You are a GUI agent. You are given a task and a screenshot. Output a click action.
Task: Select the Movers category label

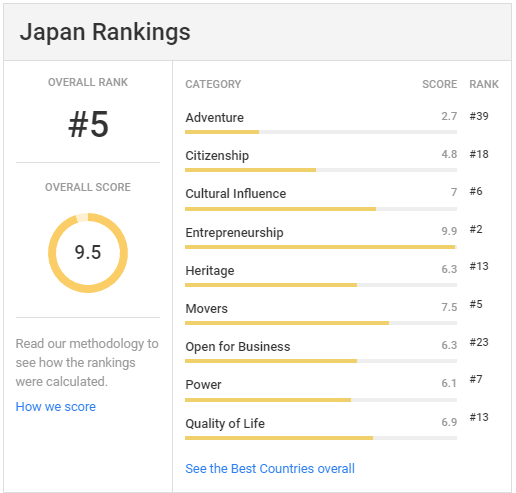[x=206, y=309]
